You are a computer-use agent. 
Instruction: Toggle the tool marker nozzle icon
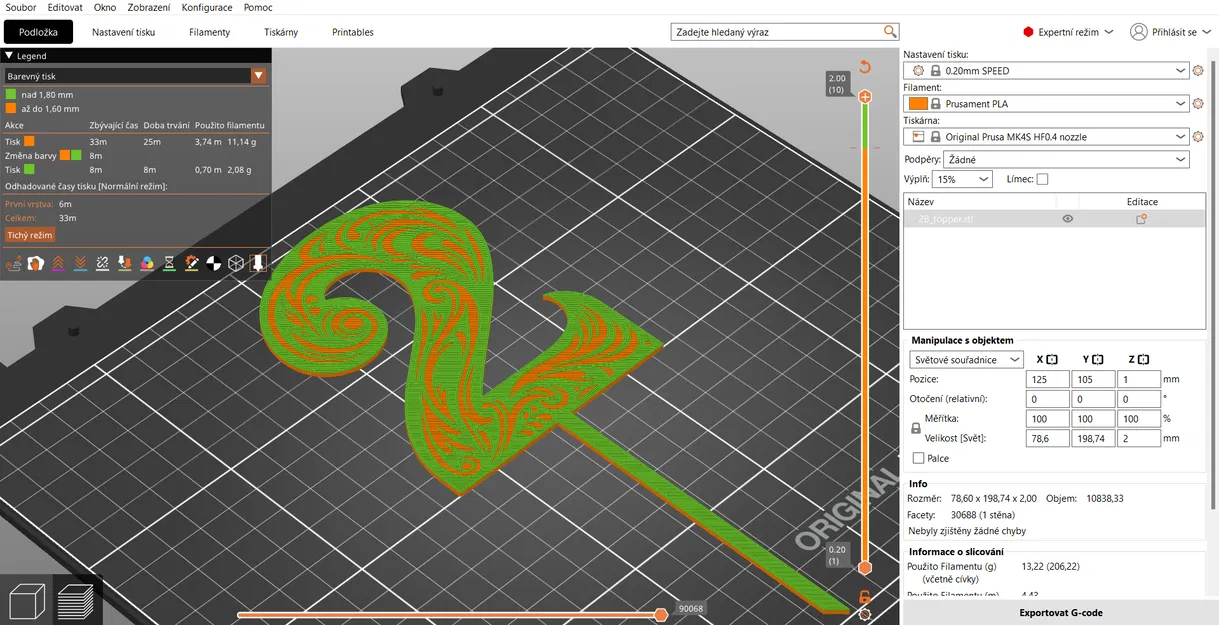point(257,263)
